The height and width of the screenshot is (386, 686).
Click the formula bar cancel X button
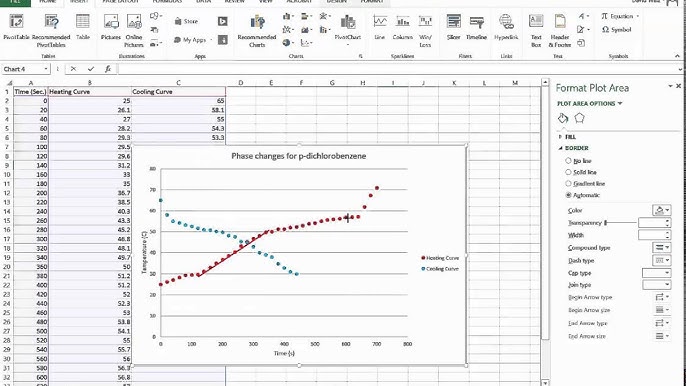click(73, 69)
